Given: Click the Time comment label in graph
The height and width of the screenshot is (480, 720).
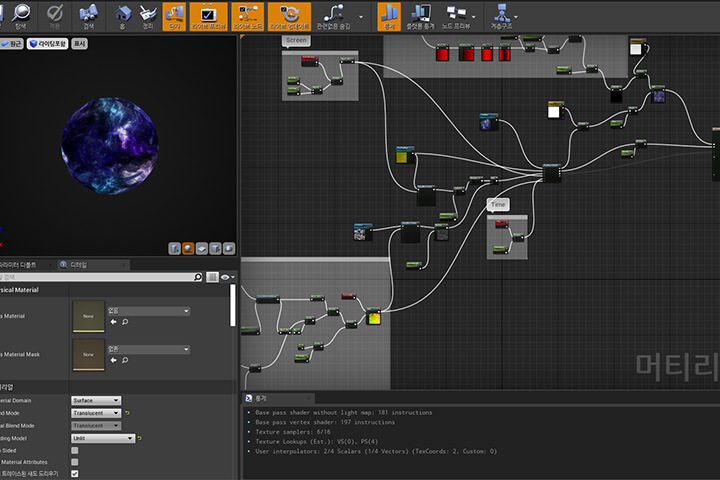Looking at the screenshot, I should [498, 204].
